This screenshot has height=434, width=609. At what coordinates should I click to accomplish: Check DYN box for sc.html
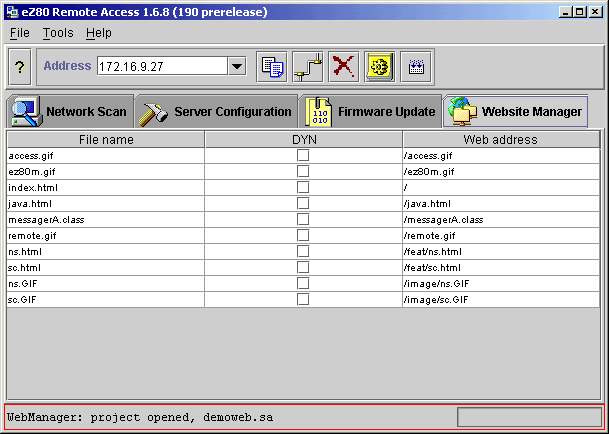(303, 267)
